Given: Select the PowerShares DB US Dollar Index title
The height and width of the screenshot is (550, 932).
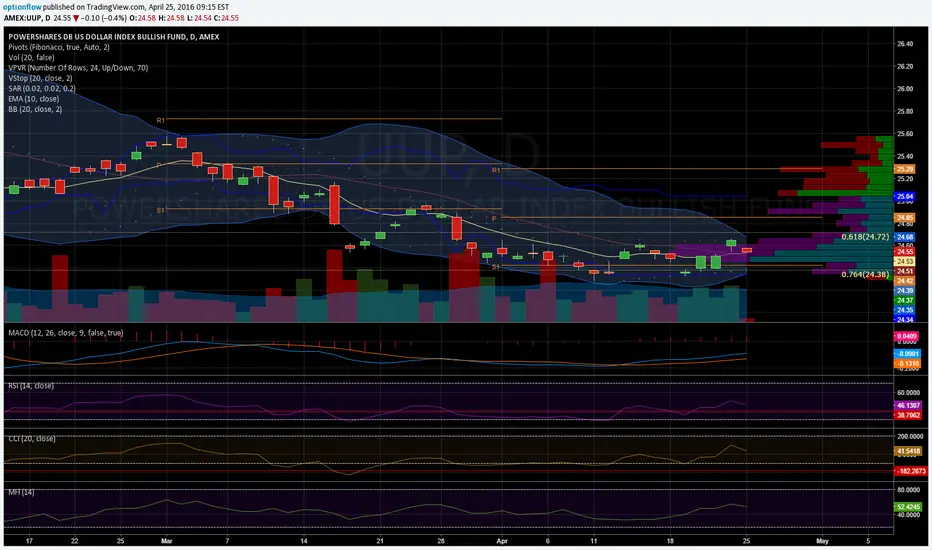Looking at the screenshot, I should [114, 37].
